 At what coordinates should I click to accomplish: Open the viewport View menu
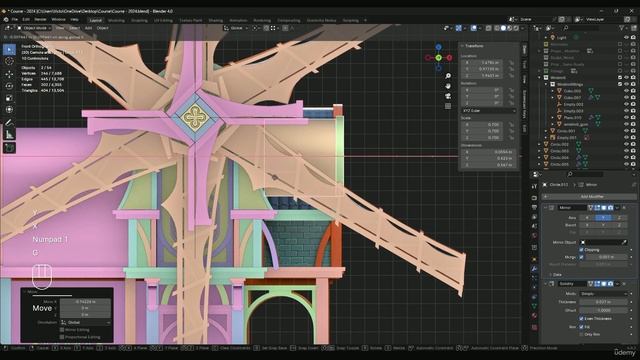coord(60,28)
